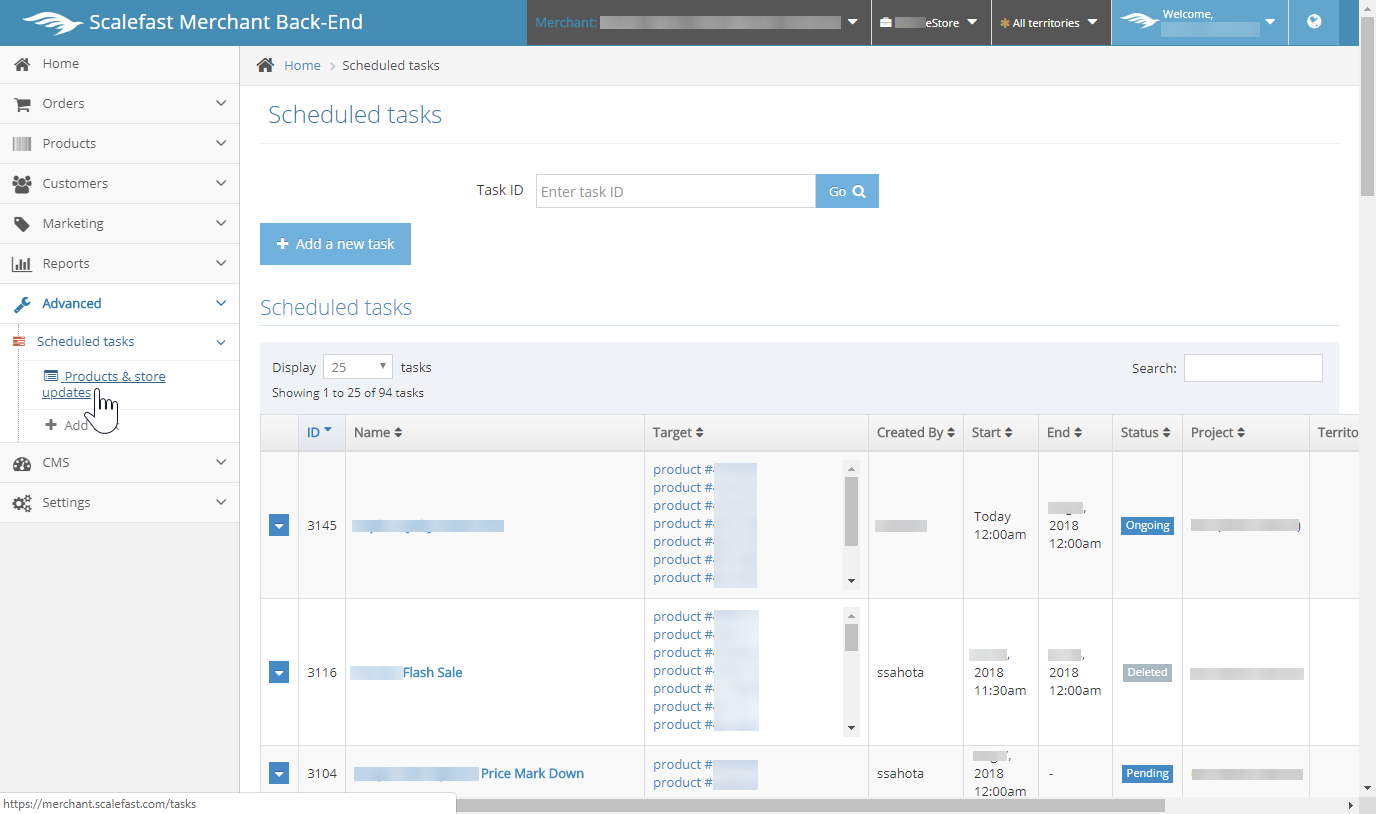Open the Flash Sale task link
Viewport: 1376px width, 814px height.
pyautogui.click(x=432, y=673)
